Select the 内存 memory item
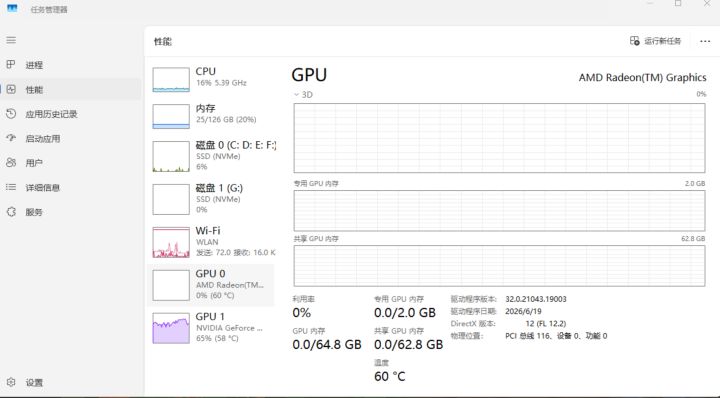The image size is (720, 398). click(212, 115)
